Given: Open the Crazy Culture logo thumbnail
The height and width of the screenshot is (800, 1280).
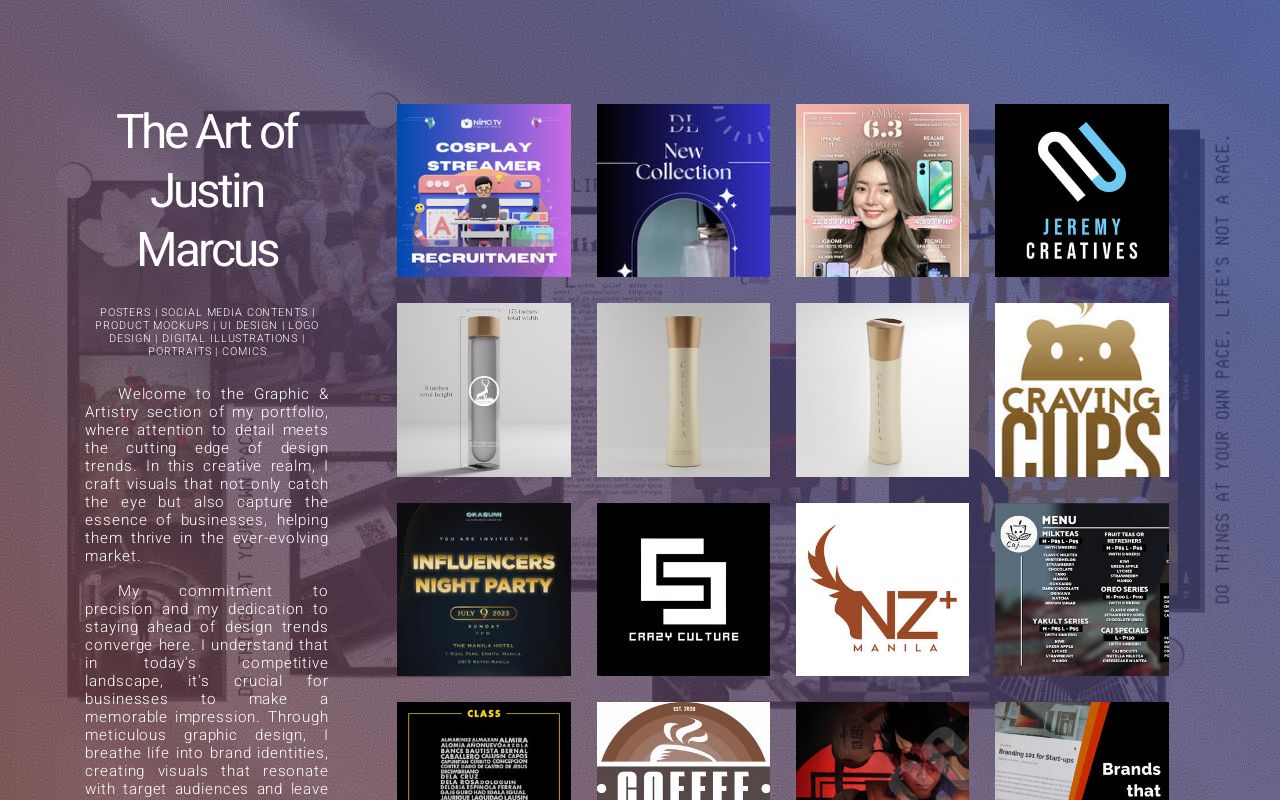Looking at the screenshot, I should (x=683, y=589).
